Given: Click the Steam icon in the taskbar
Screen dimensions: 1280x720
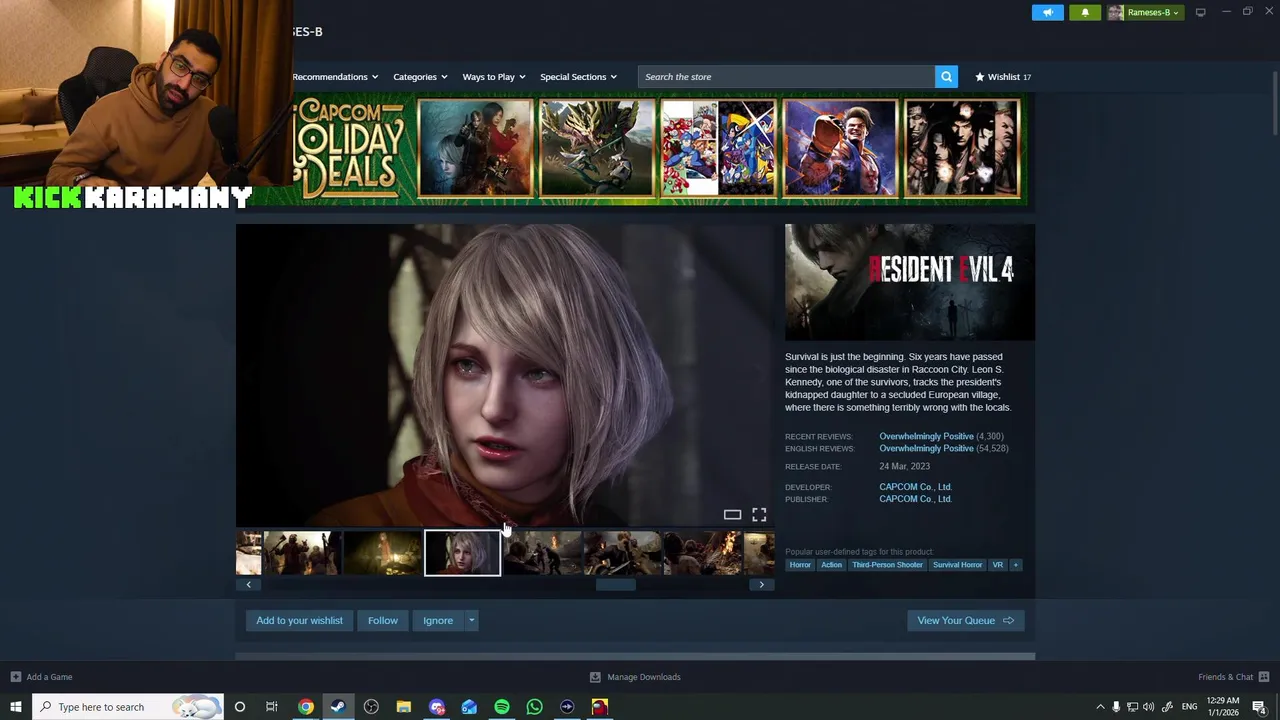Looking at the screenshot, I should tap(338, 707).
